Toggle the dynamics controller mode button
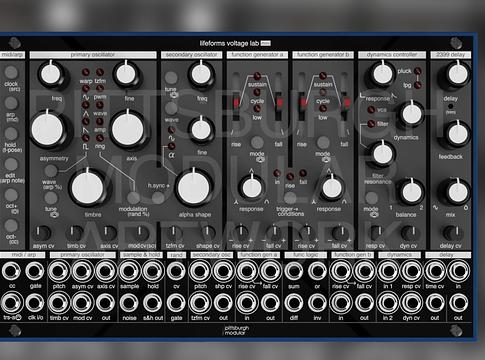The width and height of the screenshot is (485, 360). coord(372,198)
